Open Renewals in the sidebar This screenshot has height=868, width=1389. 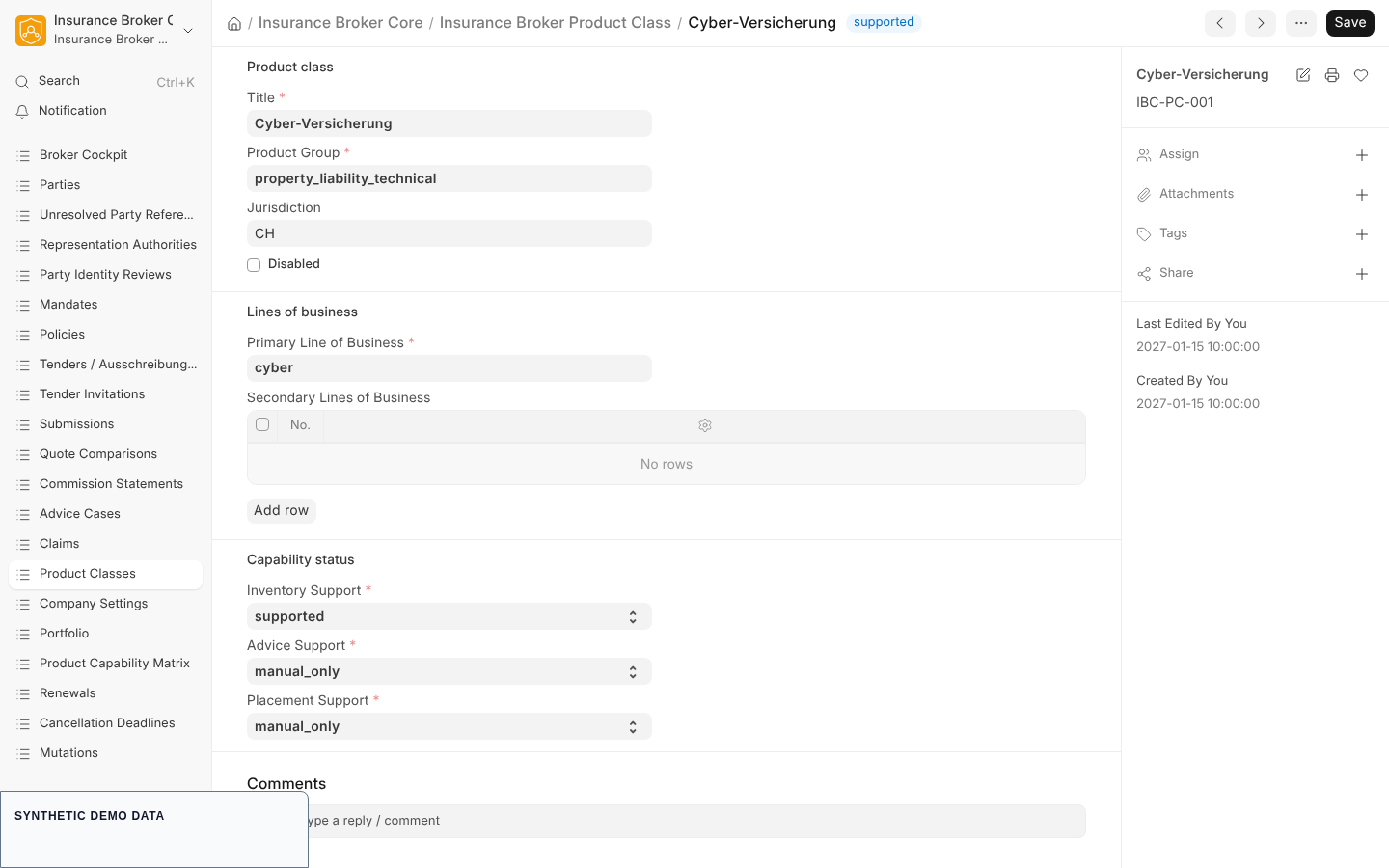[105, 693]
